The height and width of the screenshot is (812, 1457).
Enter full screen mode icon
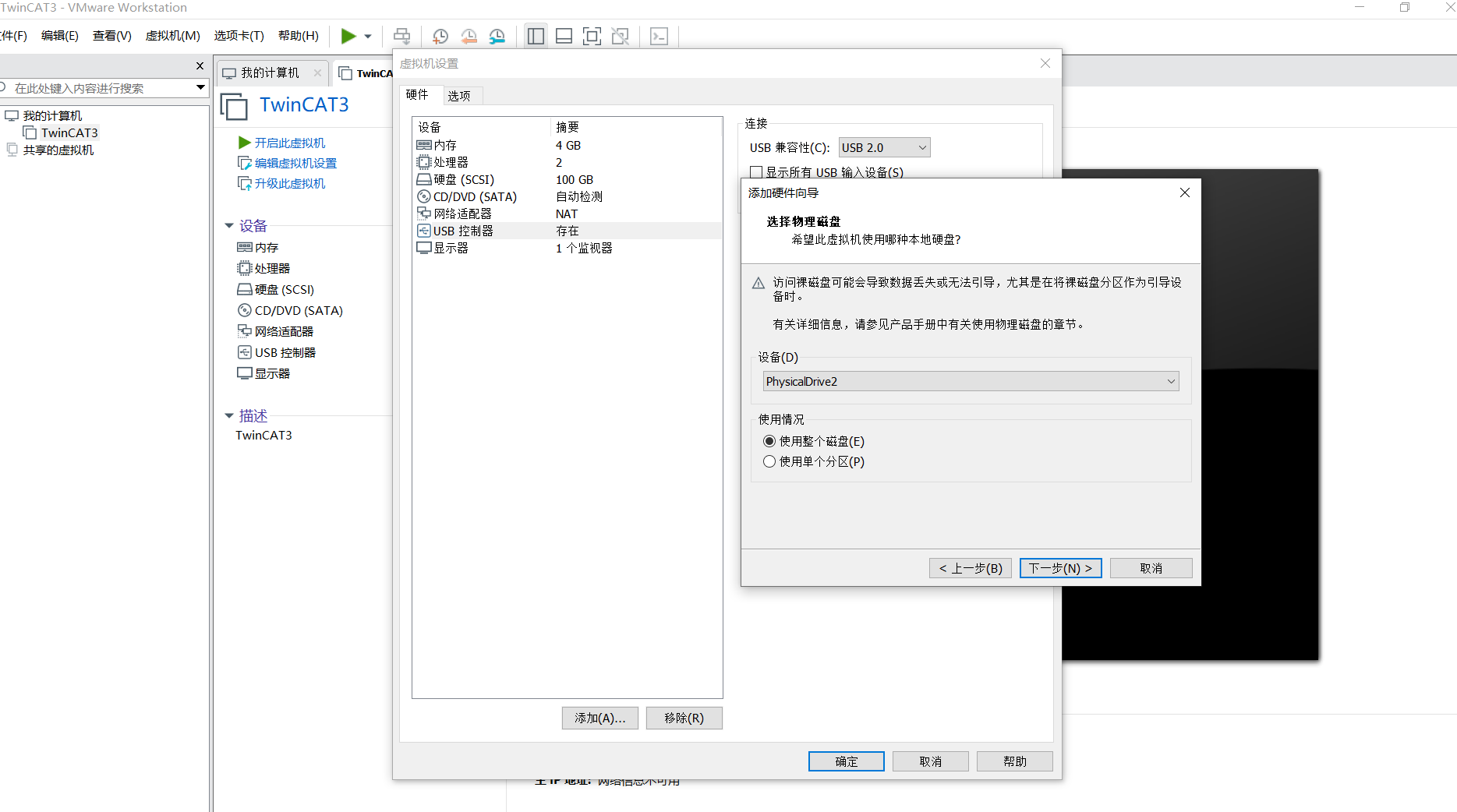(x=592, y=36)
